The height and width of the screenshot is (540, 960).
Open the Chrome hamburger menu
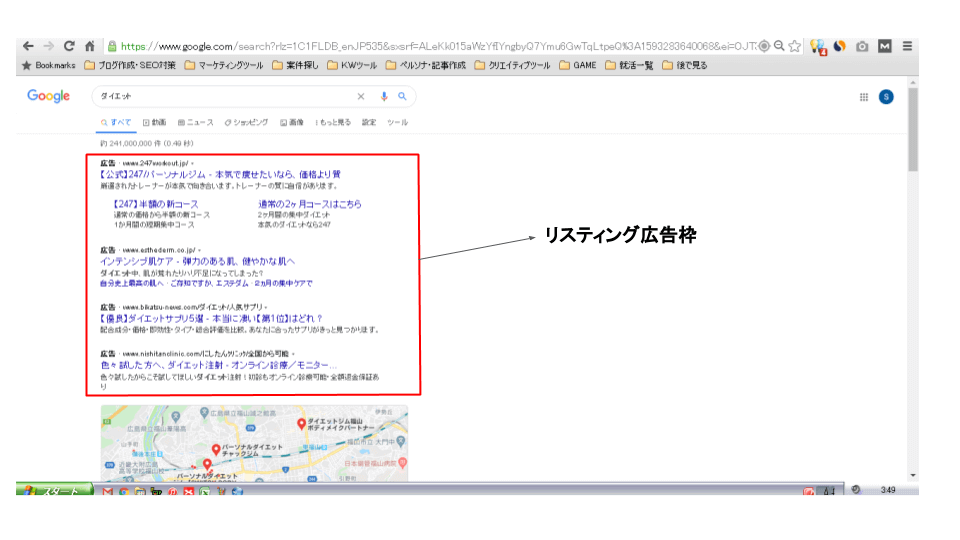(x=907, y=46)
